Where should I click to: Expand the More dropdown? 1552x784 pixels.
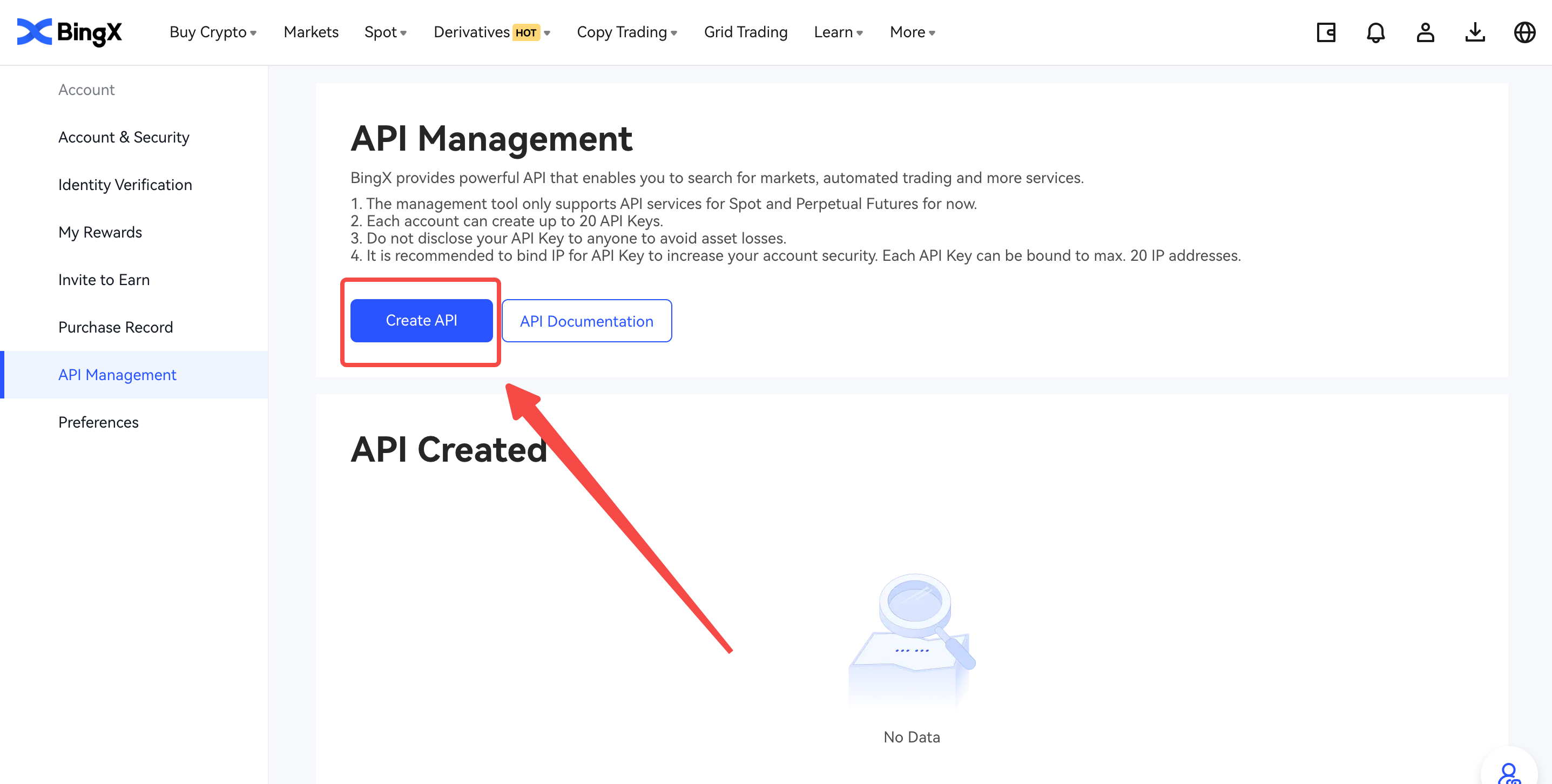912,32
